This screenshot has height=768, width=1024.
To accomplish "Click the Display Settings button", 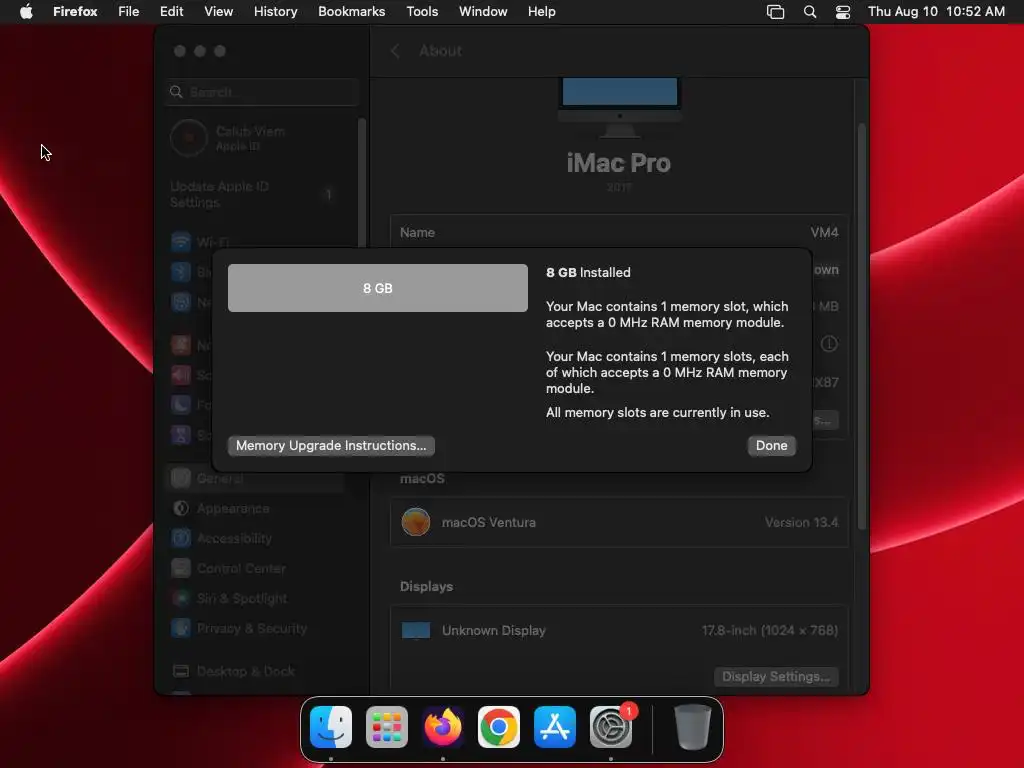I will coord(776,677).
